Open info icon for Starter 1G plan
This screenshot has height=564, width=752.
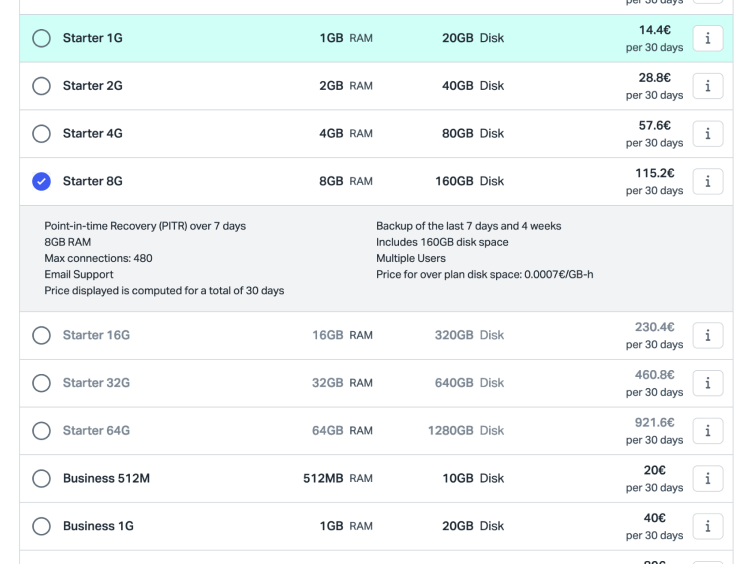tap(707, 38)
